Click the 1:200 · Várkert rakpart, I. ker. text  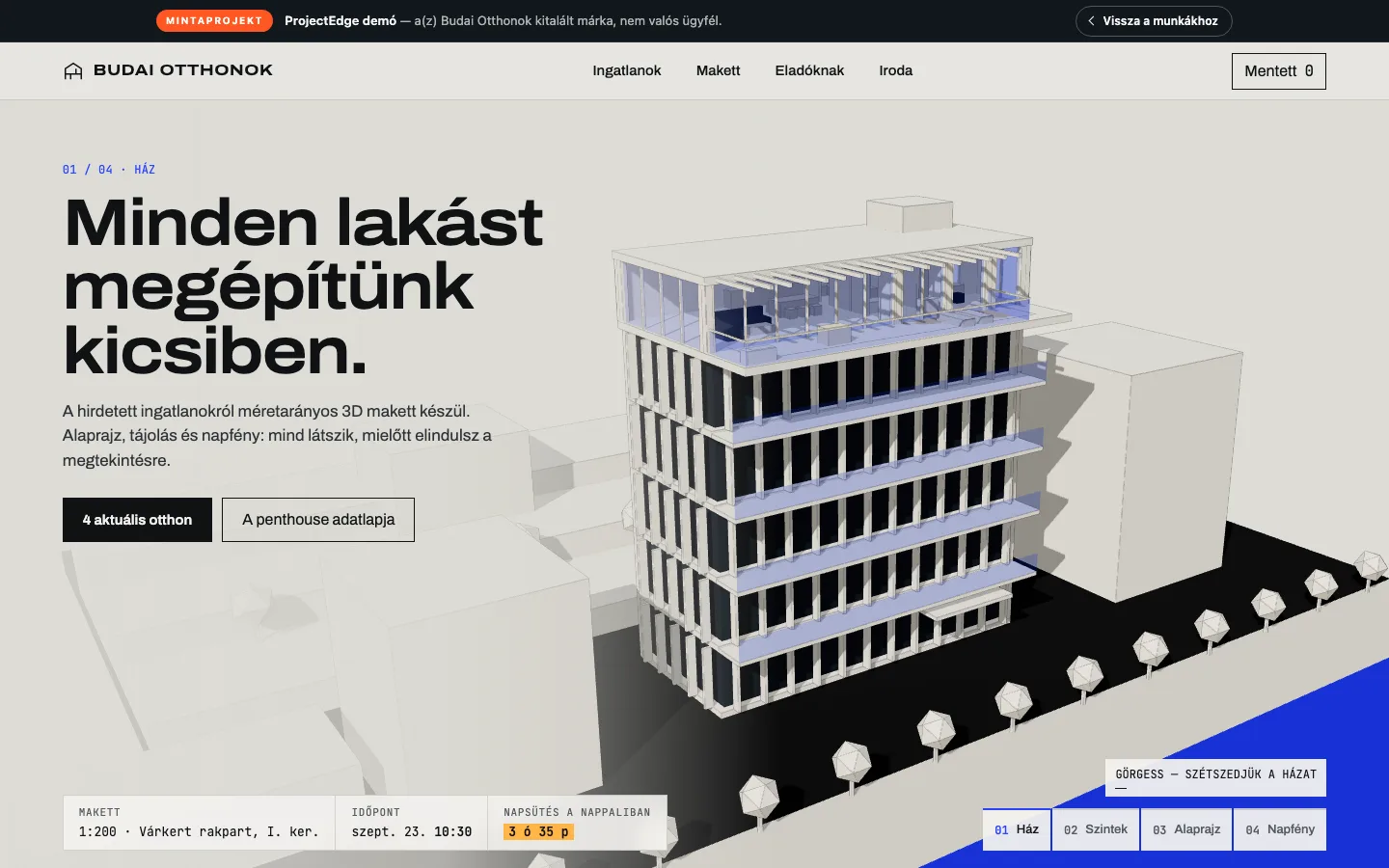coord(199,831)
